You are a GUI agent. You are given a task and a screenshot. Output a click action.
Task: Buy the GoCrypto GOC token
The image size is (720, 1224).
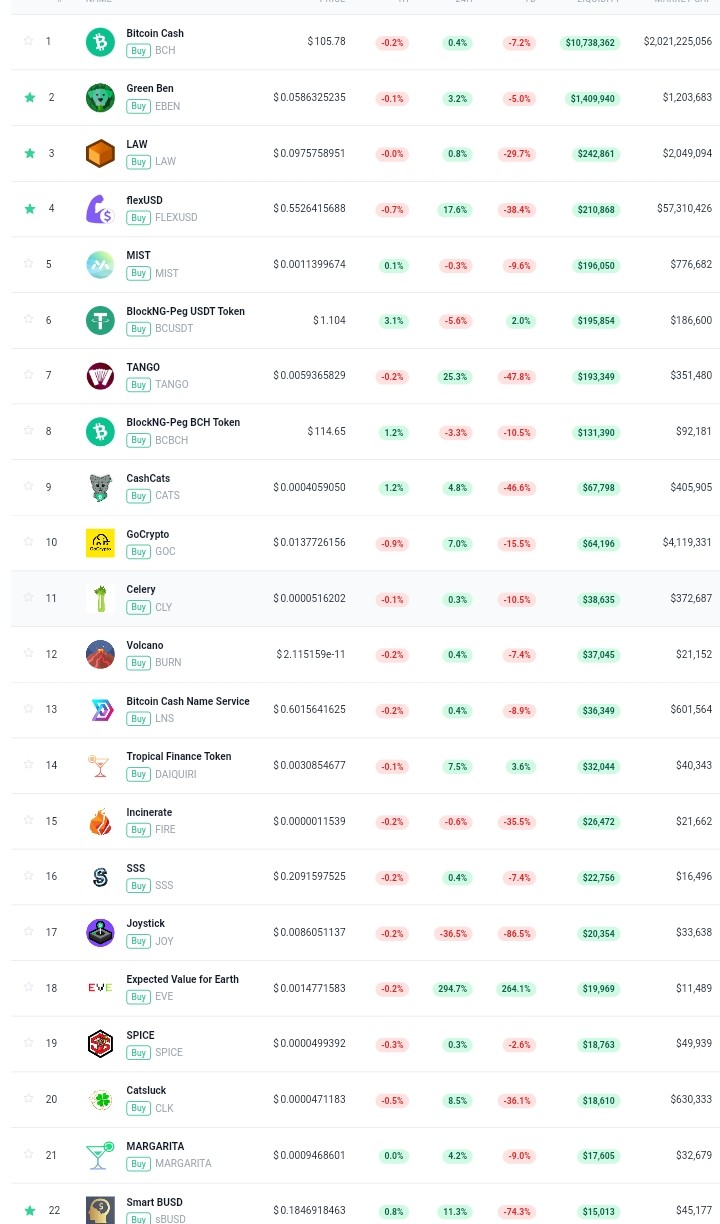coord(138,551)
